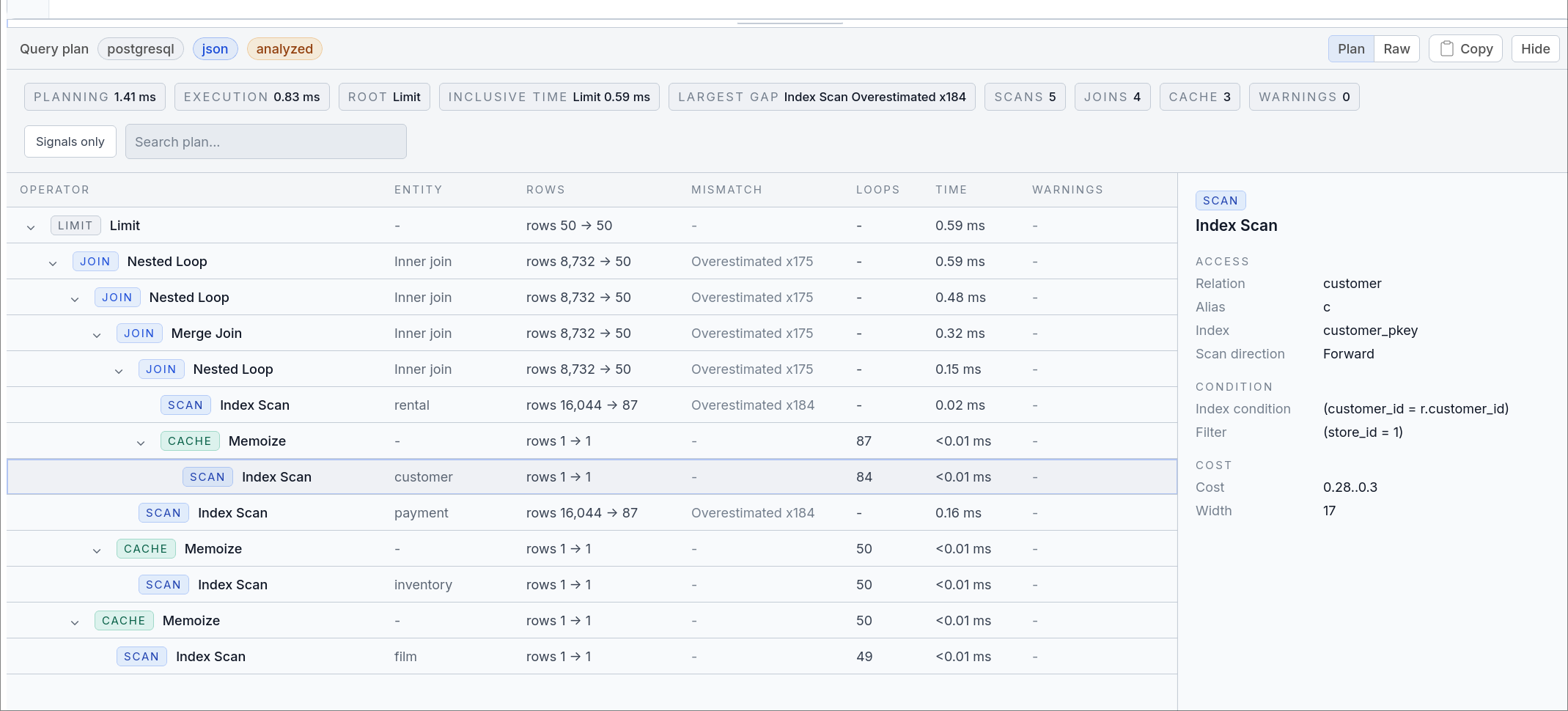This screenshot has width=1568, height=711.
Task: Collapse the Memoize with 87 loops
Action: pyautogui.click(x=141, y=442)
